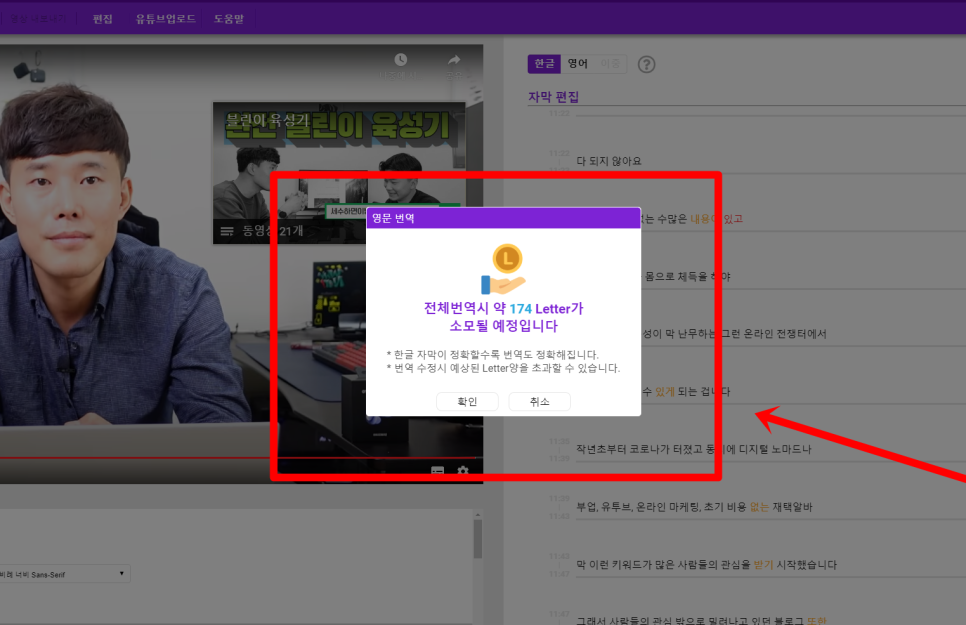Click the highlighted word '없는' in subtitles
This screenshot has height=625, width=966.
point(759,507)
